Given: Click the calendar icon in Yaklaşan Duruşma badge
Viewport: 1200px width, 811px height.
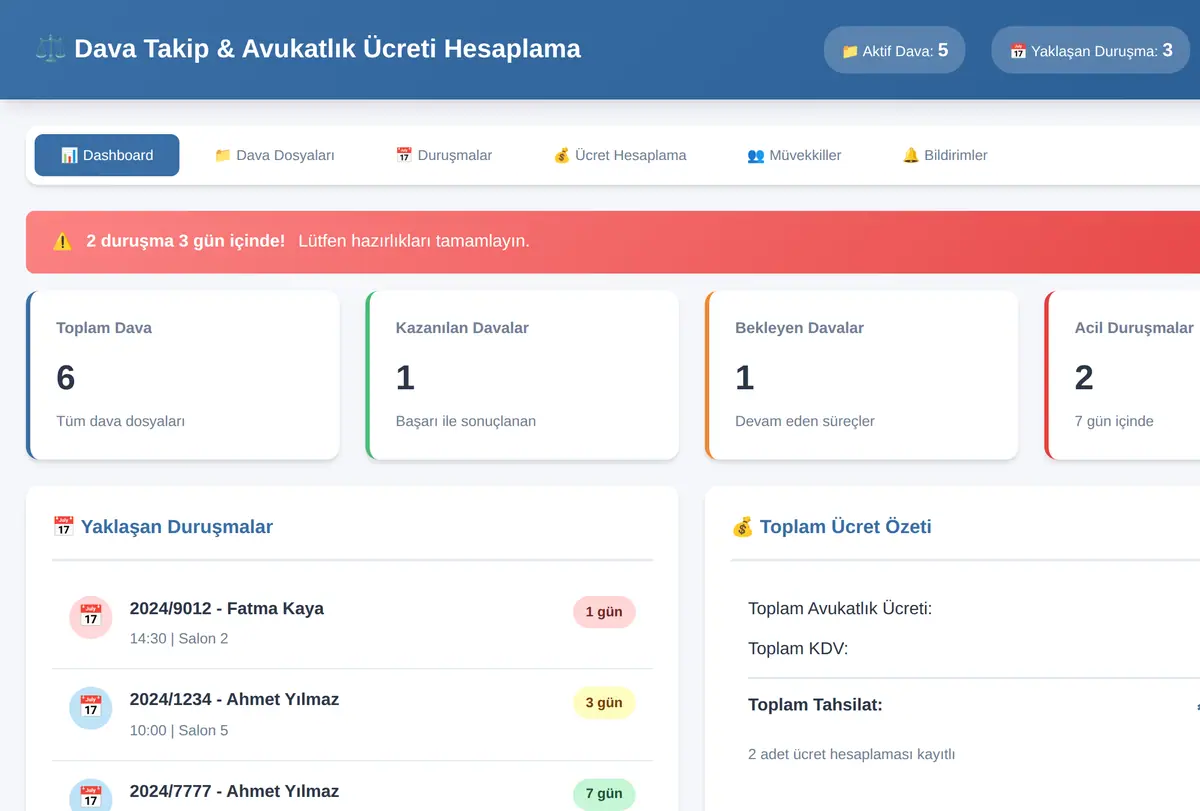Looking at the screenshot, I should click(1018, 51).
